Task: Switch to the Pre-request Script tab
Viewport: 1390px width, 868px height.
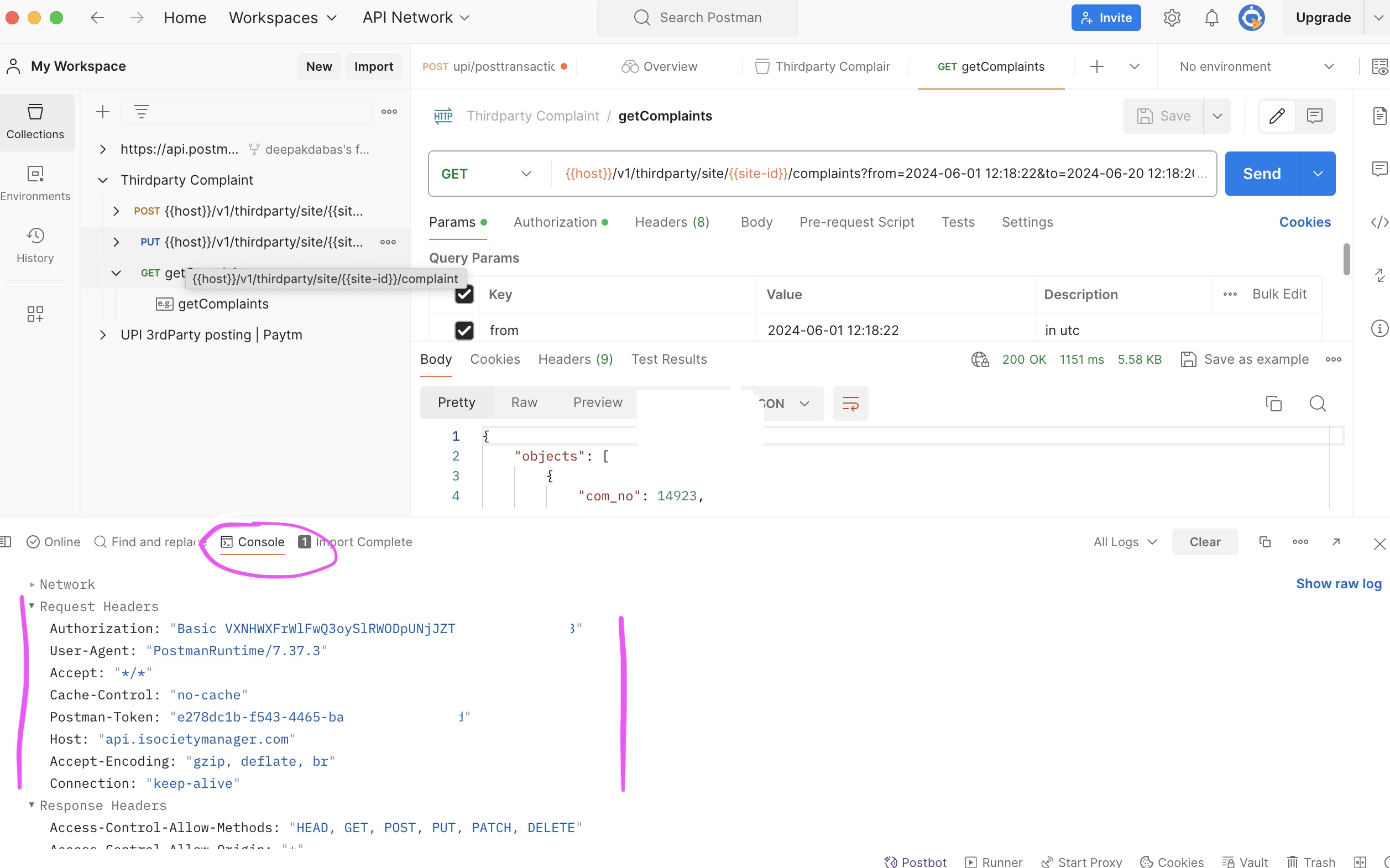Action: click(856, 222)
